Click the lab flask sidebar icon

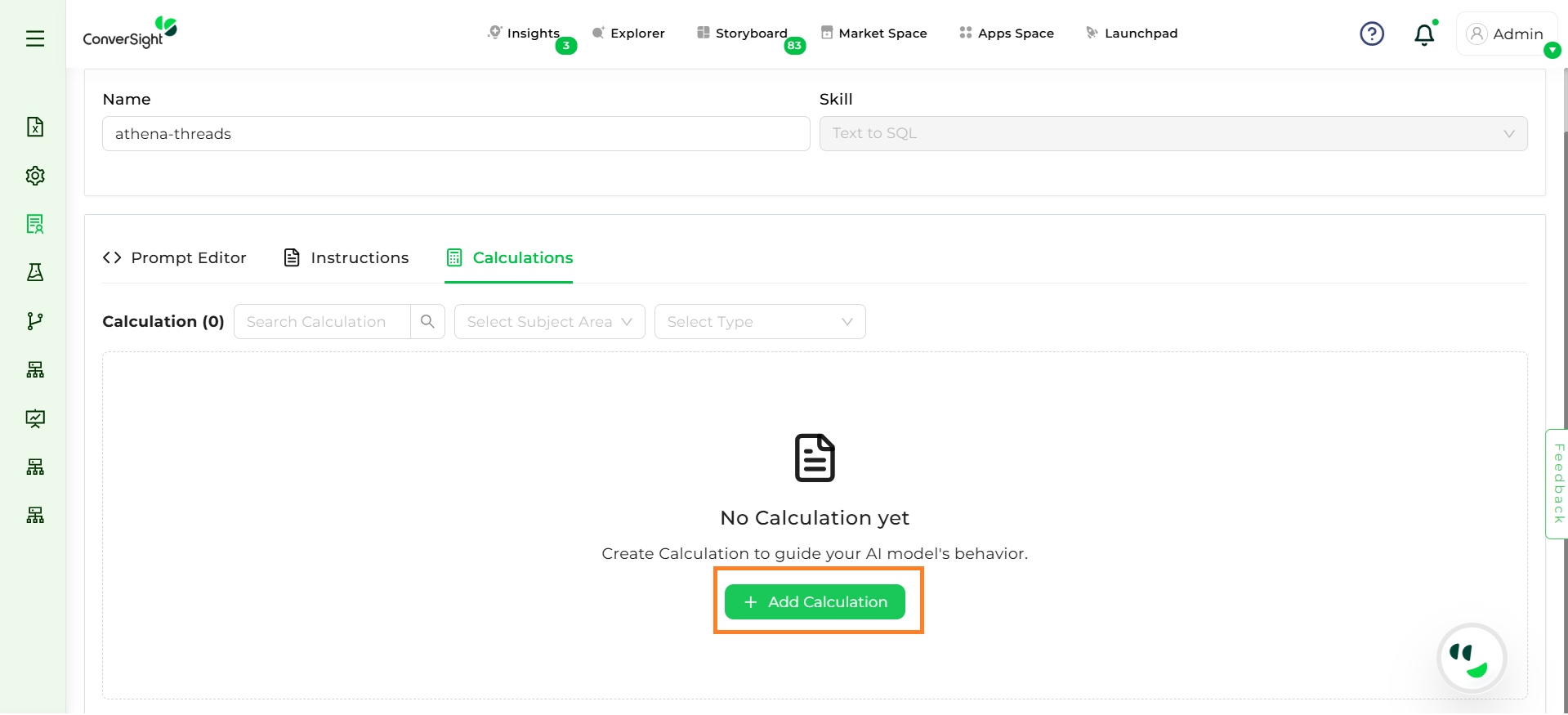35,272
